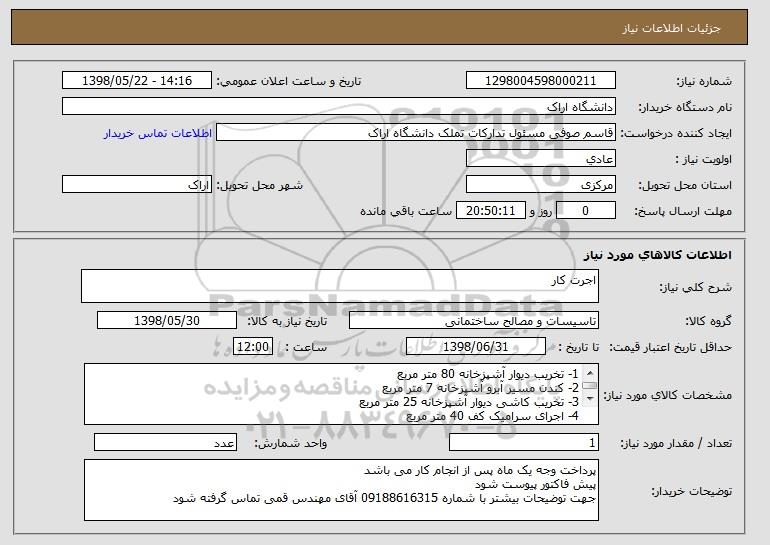Click the phone number line 09188616315
This screenshot has width=770, height=545.
tap(385, 498)
